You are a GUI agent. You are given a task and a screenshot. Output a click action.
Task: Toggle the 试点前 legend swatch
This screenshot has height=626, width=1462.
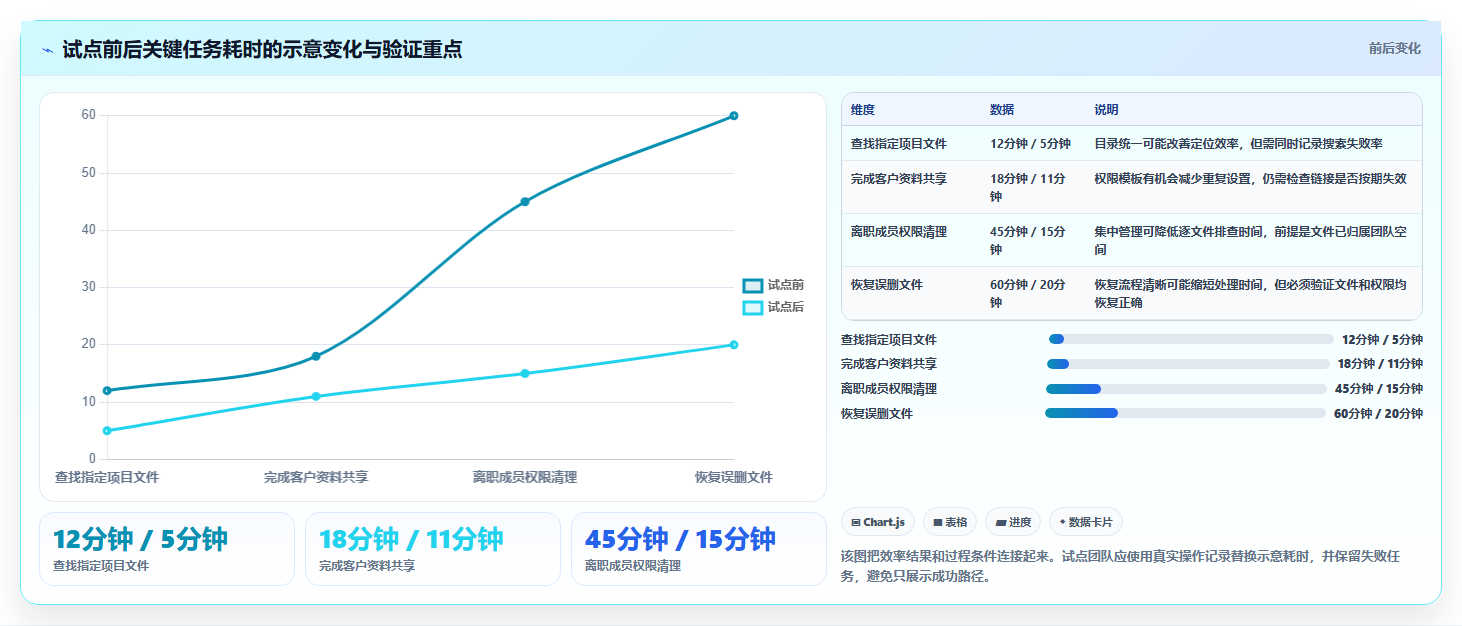[753, 286]
